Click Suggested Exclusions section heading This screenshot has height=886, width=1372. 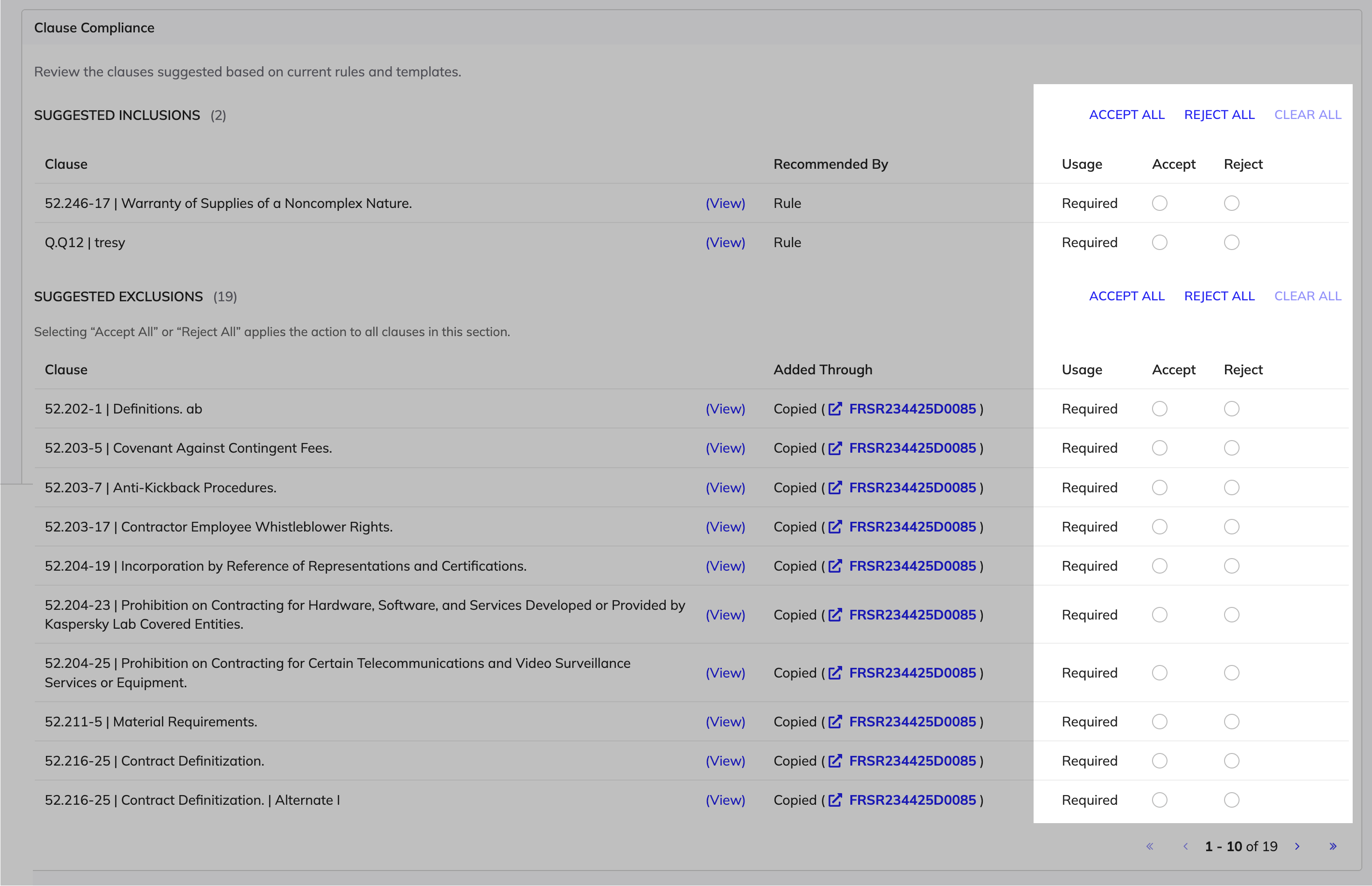pos(118,297)
